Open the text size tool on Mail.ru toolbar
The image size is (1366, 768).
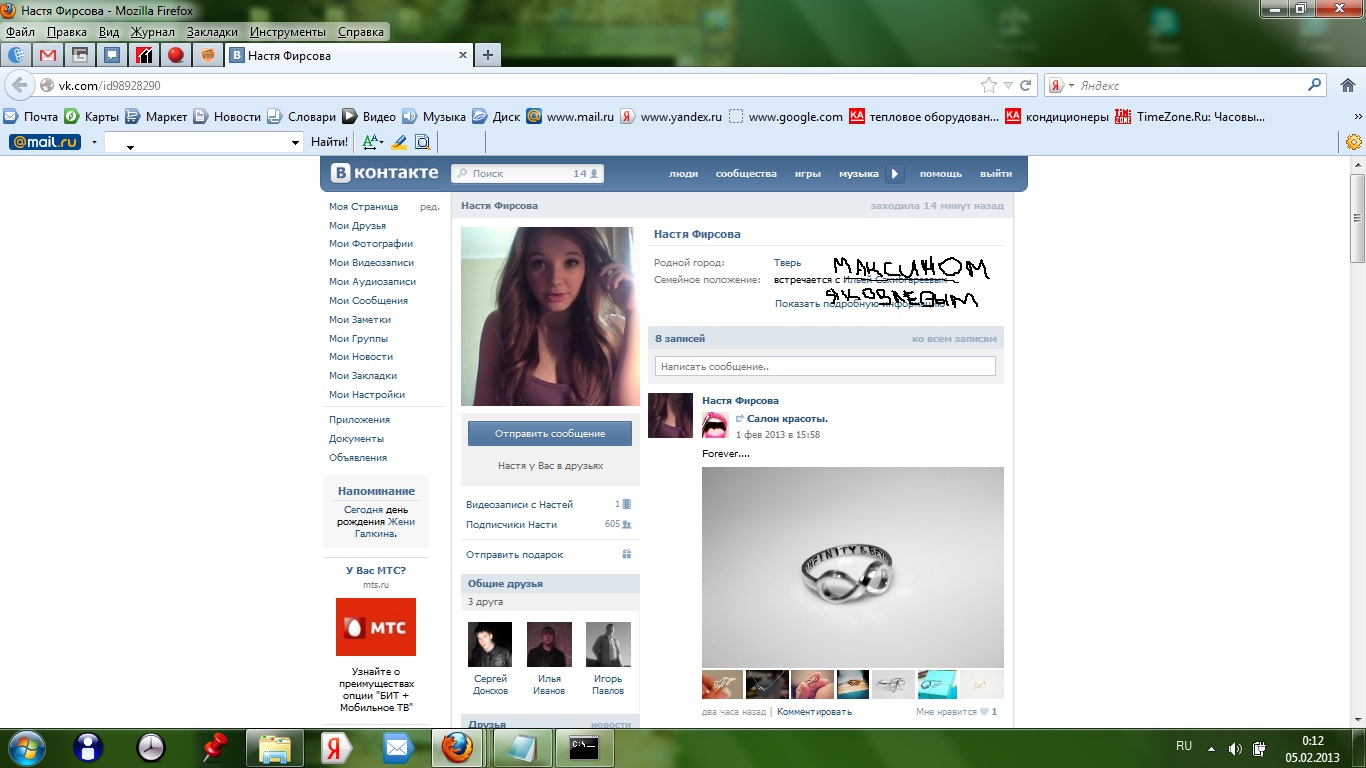point(372,142)
